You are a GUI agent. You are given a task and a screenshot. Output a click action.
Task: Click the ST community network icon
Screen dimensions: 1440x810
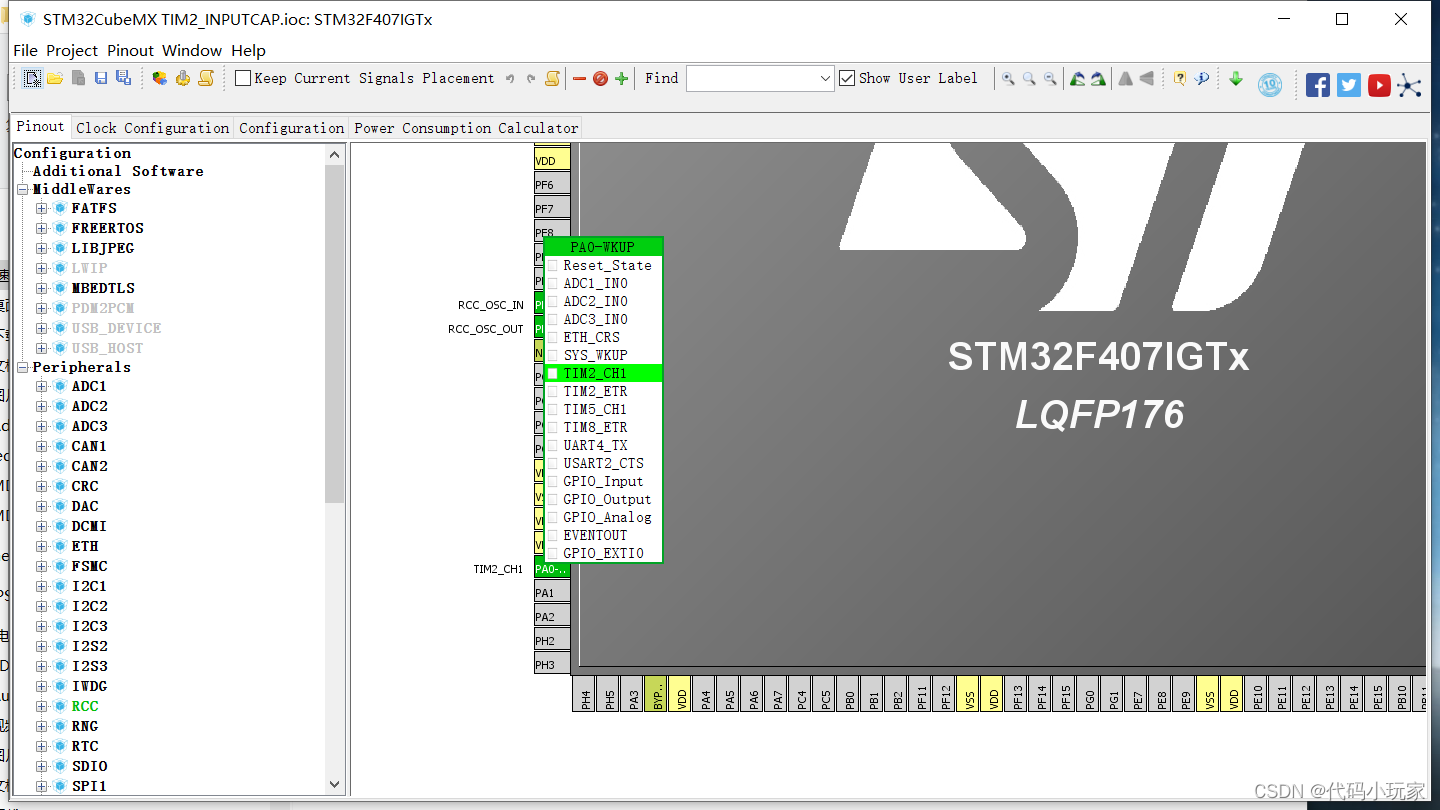pos(1409,85)
